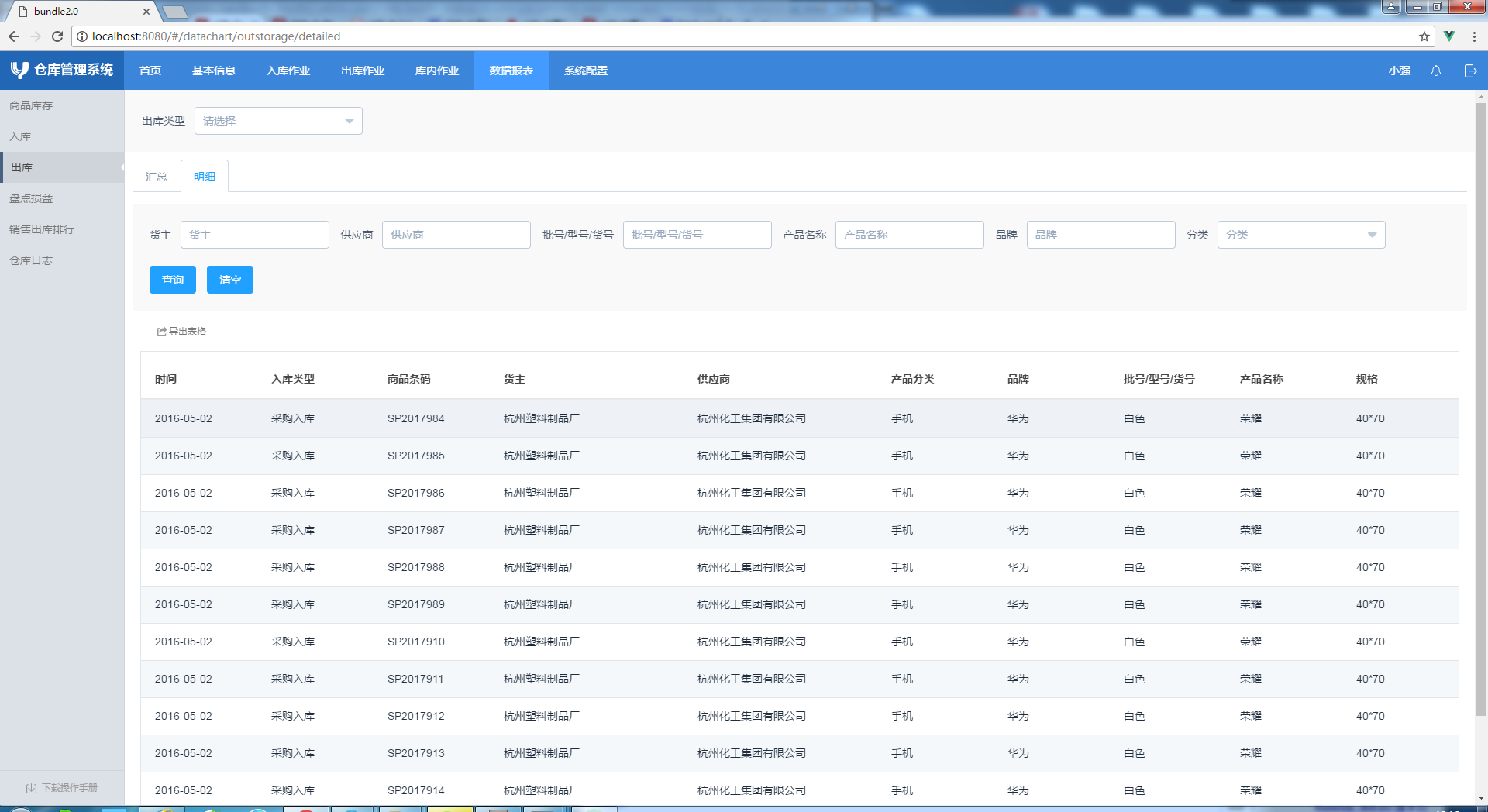This screenshot has height=812, width=1488.
Task: Open 入库 in the sidebar
Action: 62,136
